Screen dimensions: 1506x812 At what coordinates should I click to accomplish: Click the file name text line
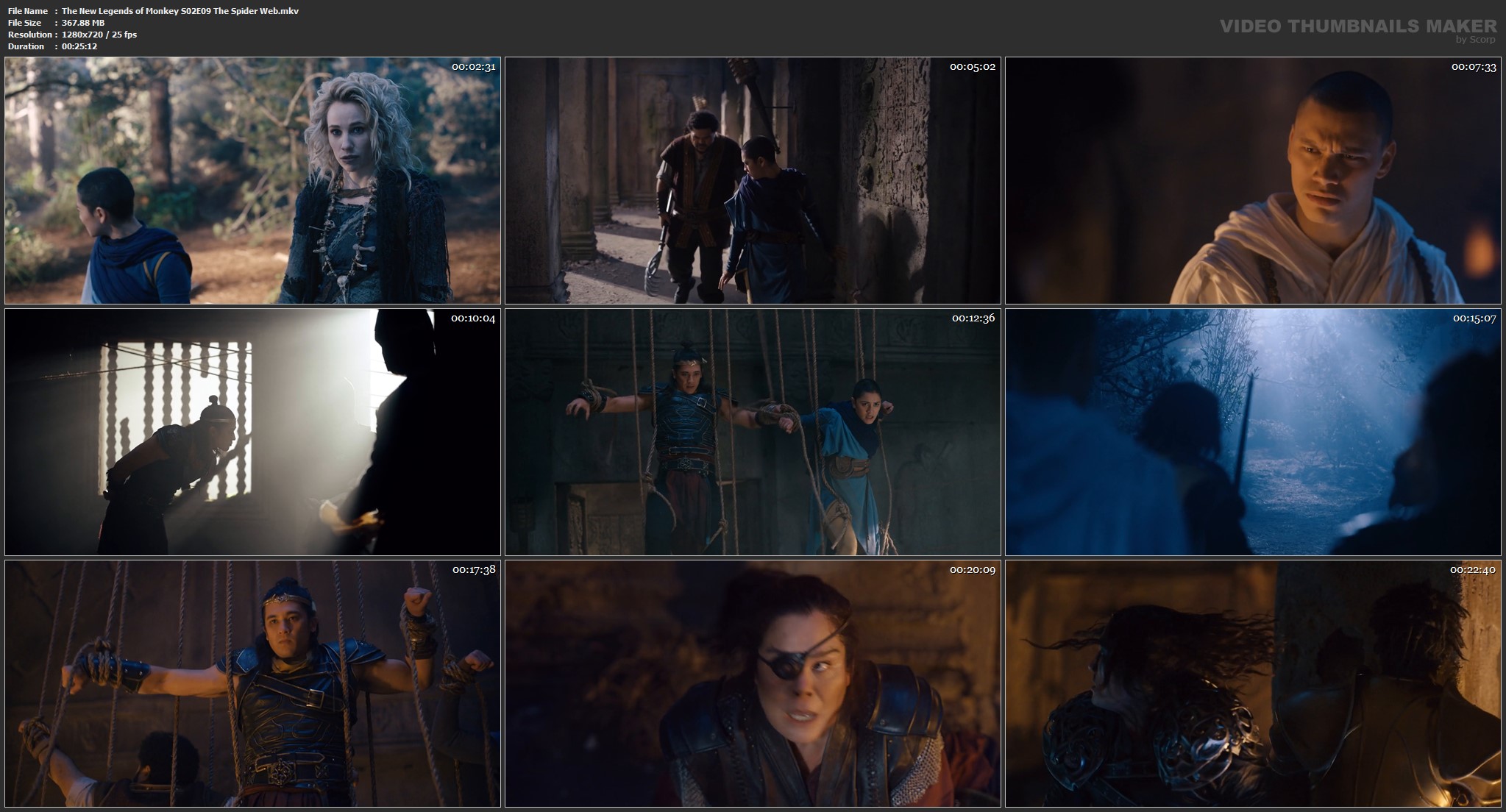(180, 11)
